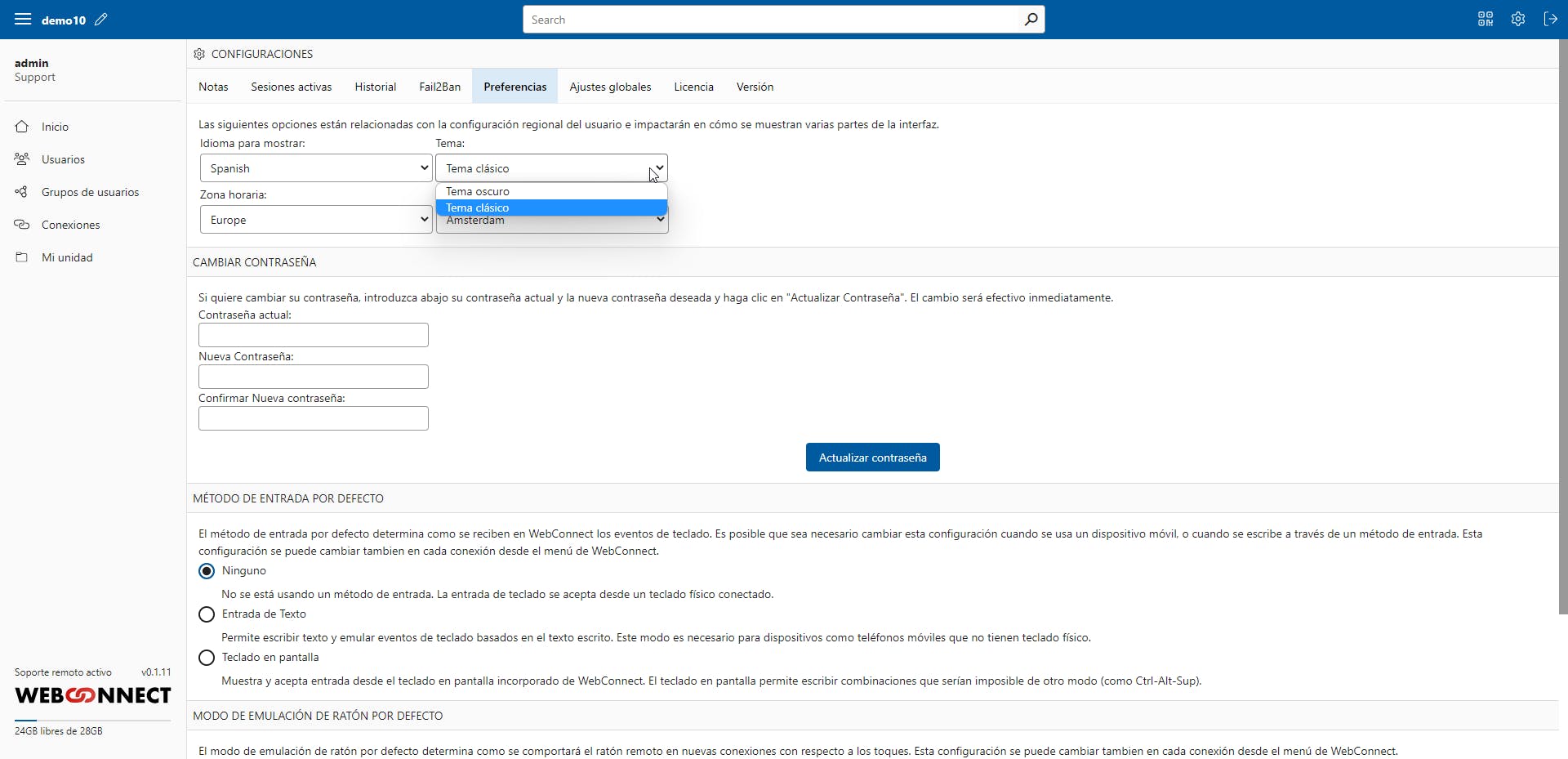Click Actualizar contraseña button
Screen dimensions: 1568x759
[x=872, y=457]
